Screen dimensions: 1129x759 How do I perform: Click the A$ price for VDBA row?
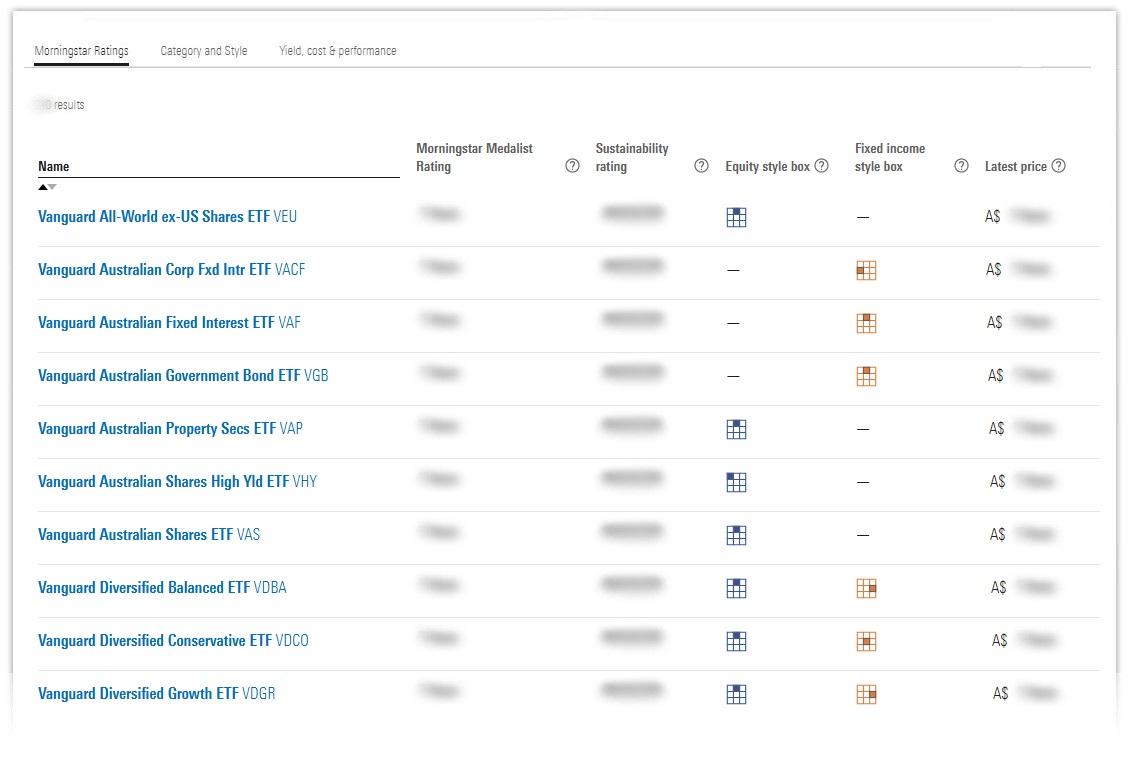tap(1023, 588)
